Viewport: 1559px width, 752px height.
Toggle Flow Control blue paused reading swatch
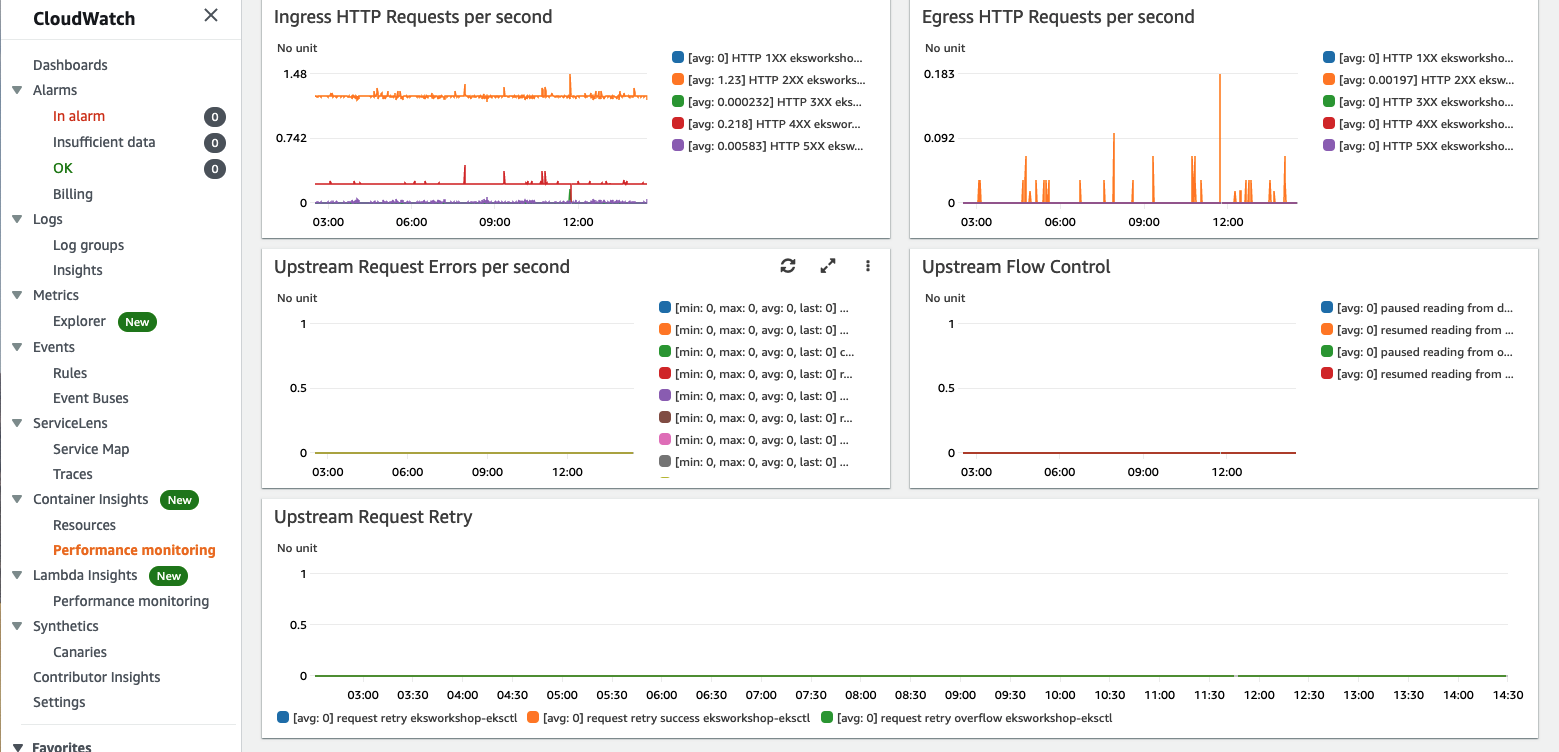1328,308
